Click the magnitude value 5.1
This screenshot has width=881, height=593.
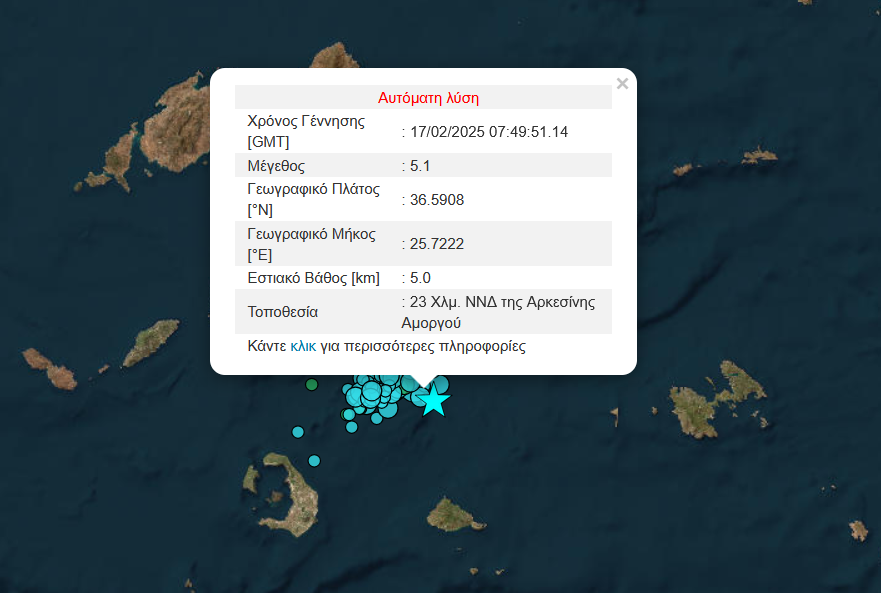coord(420,166)
